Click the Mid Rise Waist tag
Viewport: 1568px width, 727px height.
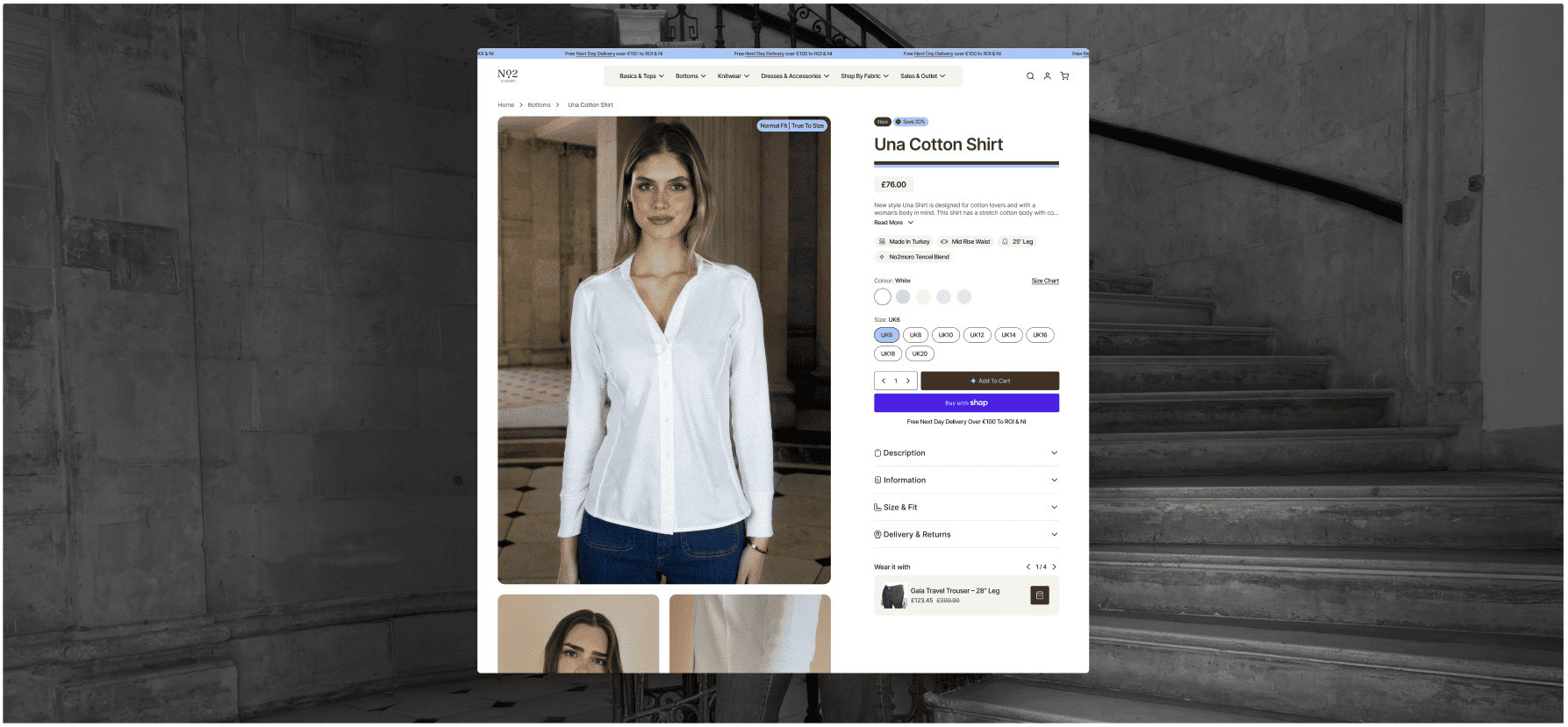tap(965, 242)
